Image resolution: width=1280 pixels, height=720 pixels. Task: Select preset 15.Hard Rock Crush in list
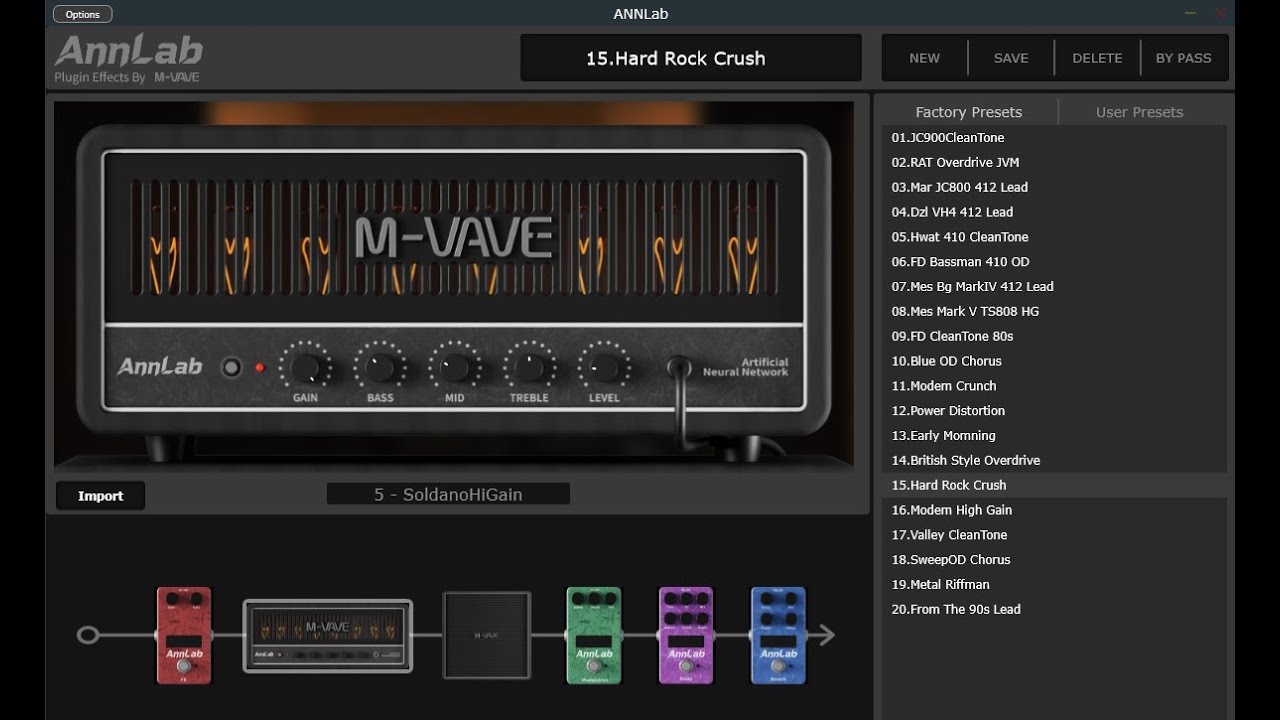[1054, 485]
